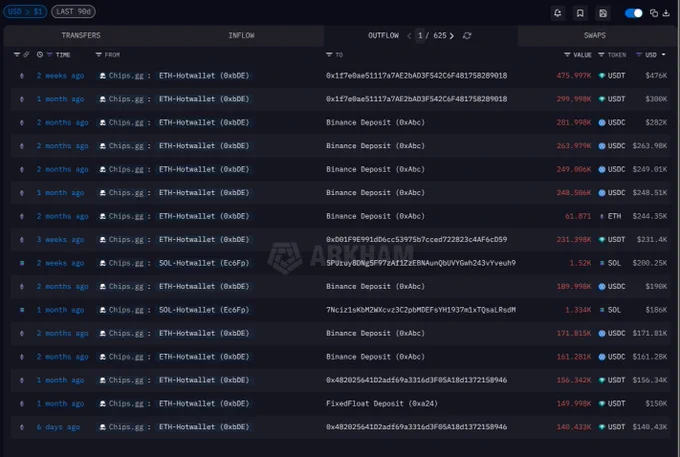Remove the USD > $1 filter chip
680x457 pixels.
(x=25, y=12)
